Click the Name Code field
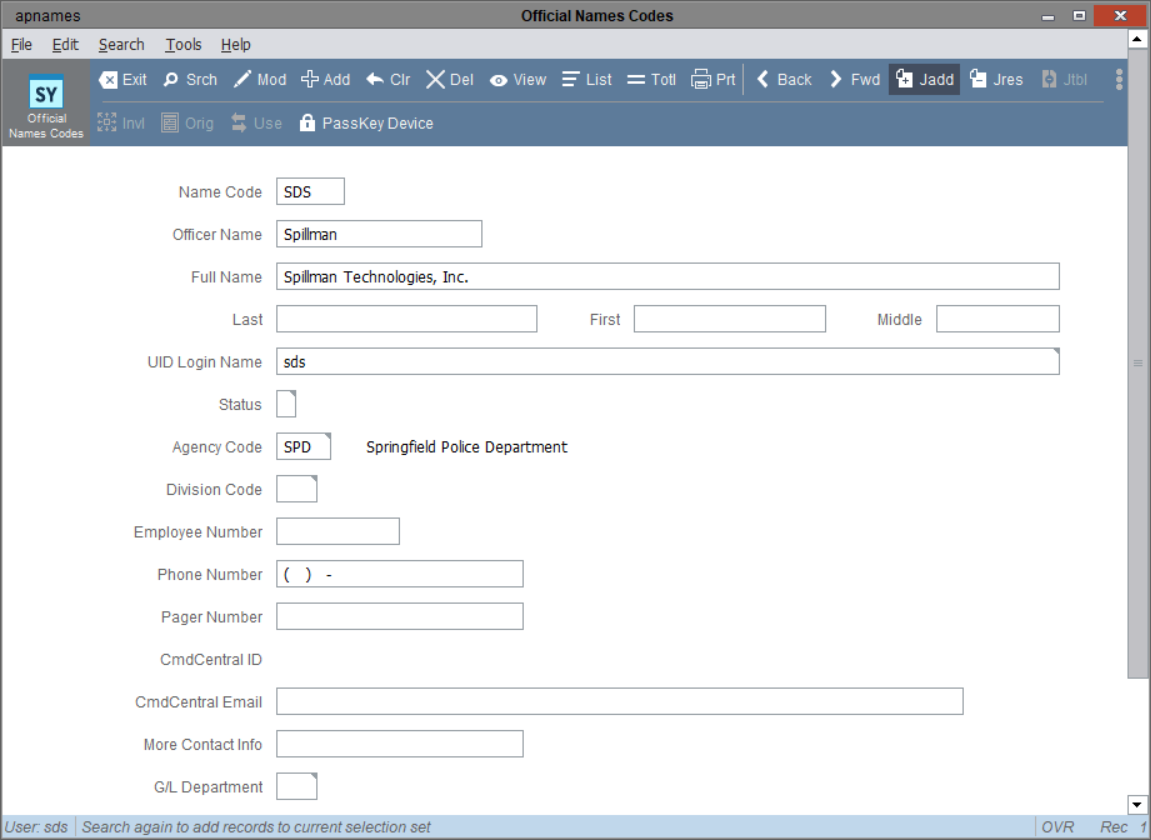Viewport: 1151px width, 840px height. pyautogui.click(x=311, y=192)
